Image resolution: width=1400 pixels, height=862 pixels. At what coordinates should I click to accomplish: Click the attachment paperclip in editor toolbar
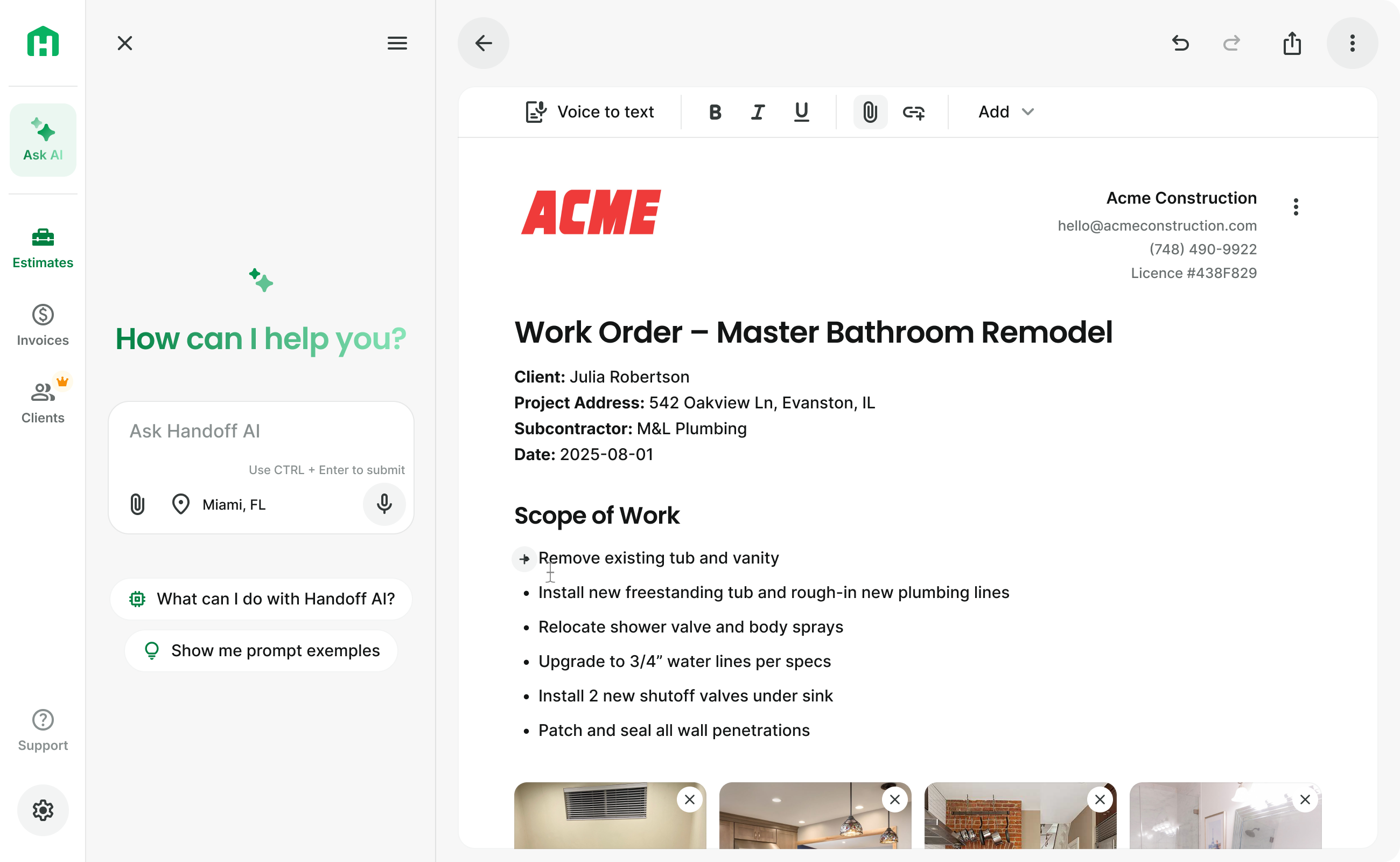[870, 112]
